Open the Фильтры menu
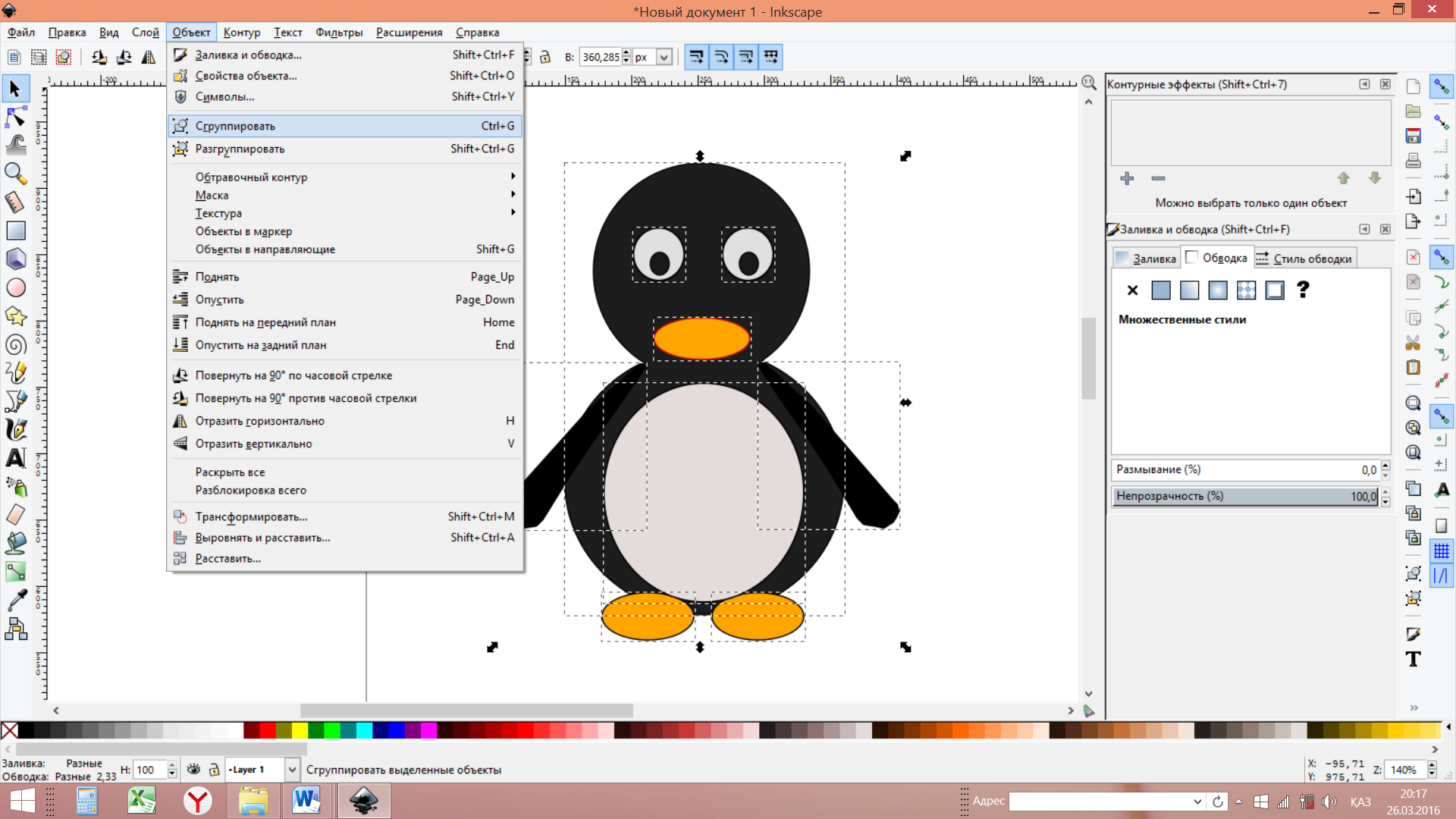1456x819 pixels. [x=338, y=33]
